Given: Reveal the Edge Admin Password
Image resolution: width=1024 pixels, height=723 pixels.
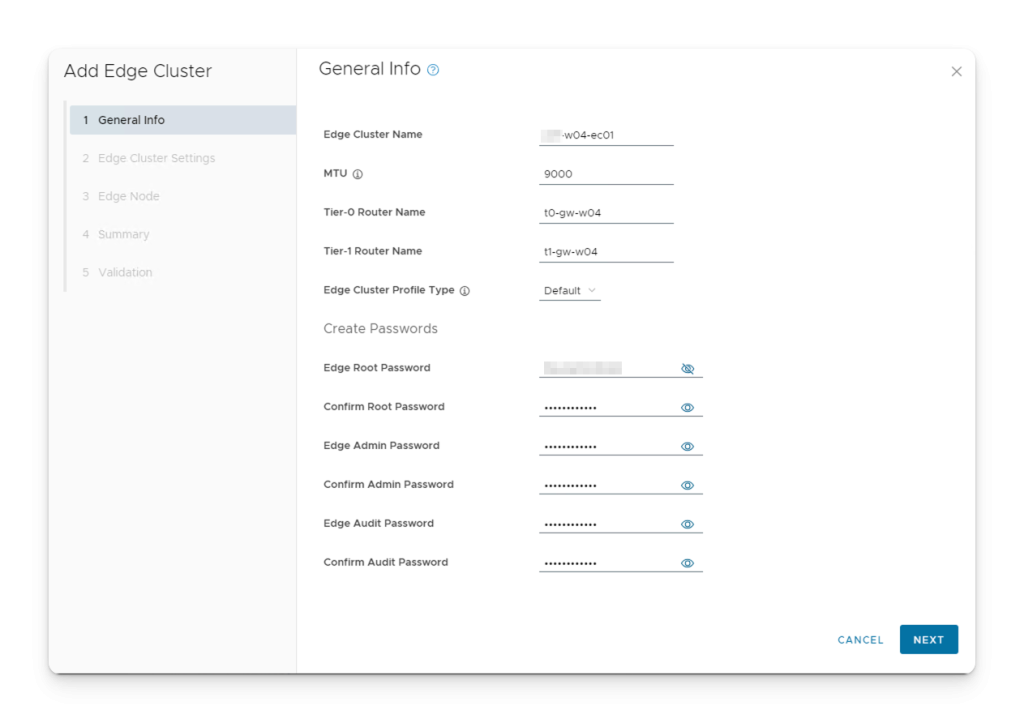Looking at the screenshot, I should point(687,447).
